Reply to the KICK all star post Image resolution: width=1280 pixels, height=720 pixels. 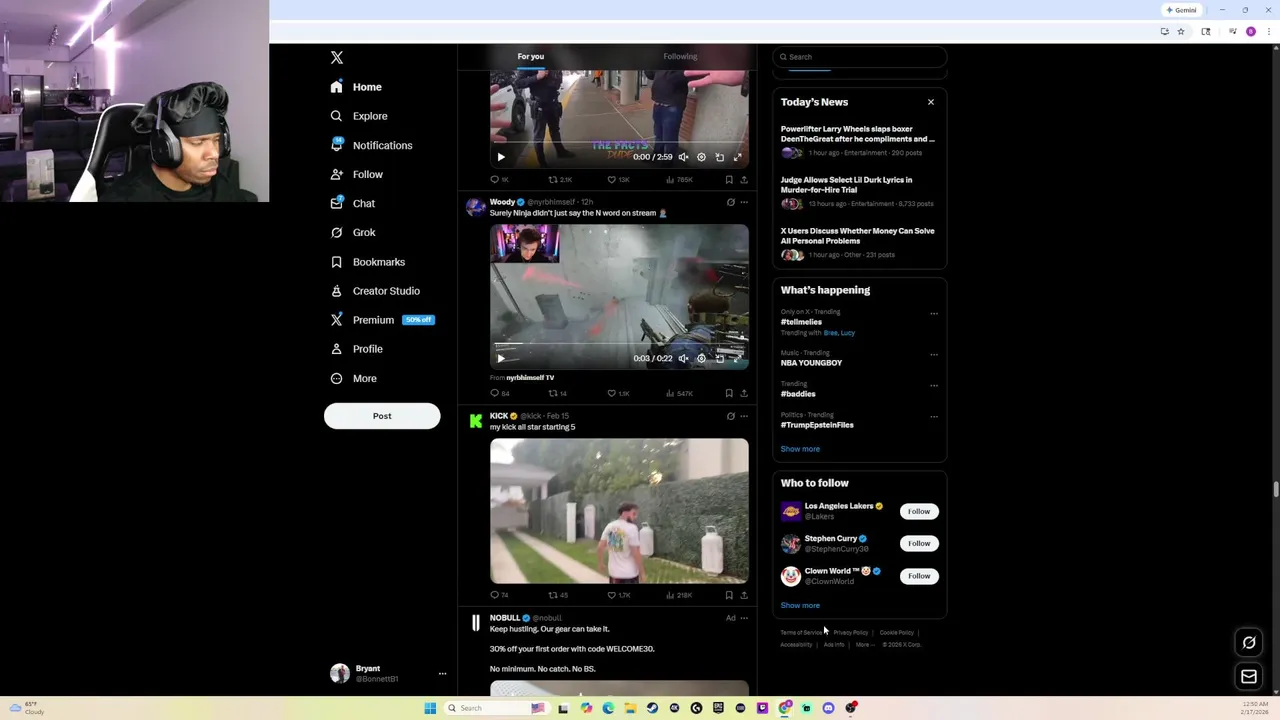(499, 595)
